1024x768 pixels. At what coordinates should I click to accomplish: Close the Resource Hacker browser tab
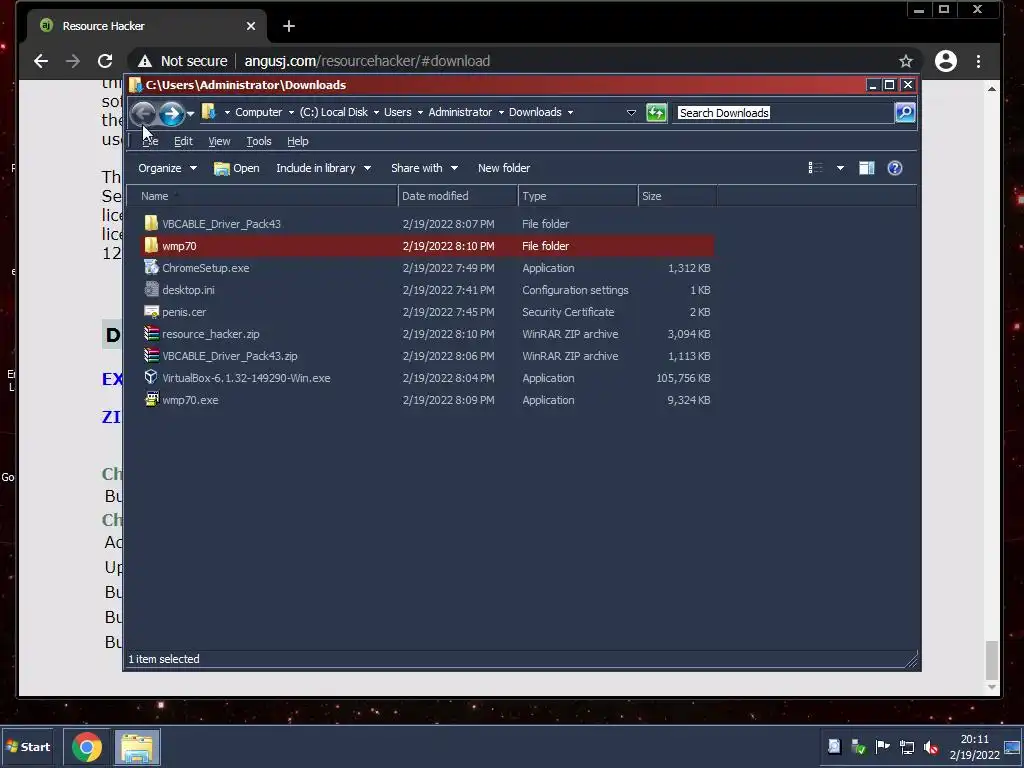coord(251,26)
